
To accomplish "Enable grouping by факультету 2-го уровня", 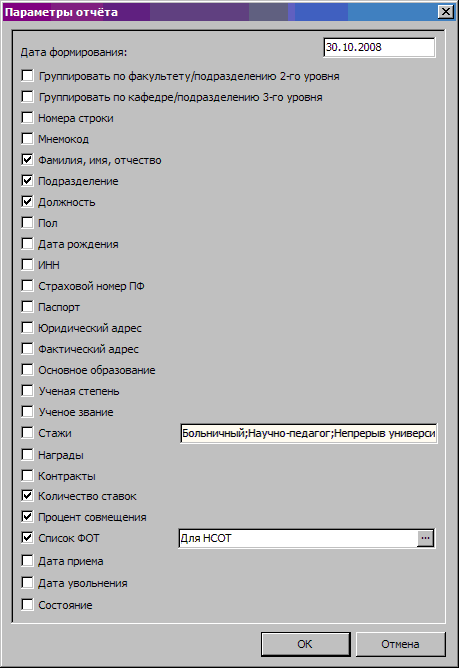I will pyautogui.click(x=27, y=76).
